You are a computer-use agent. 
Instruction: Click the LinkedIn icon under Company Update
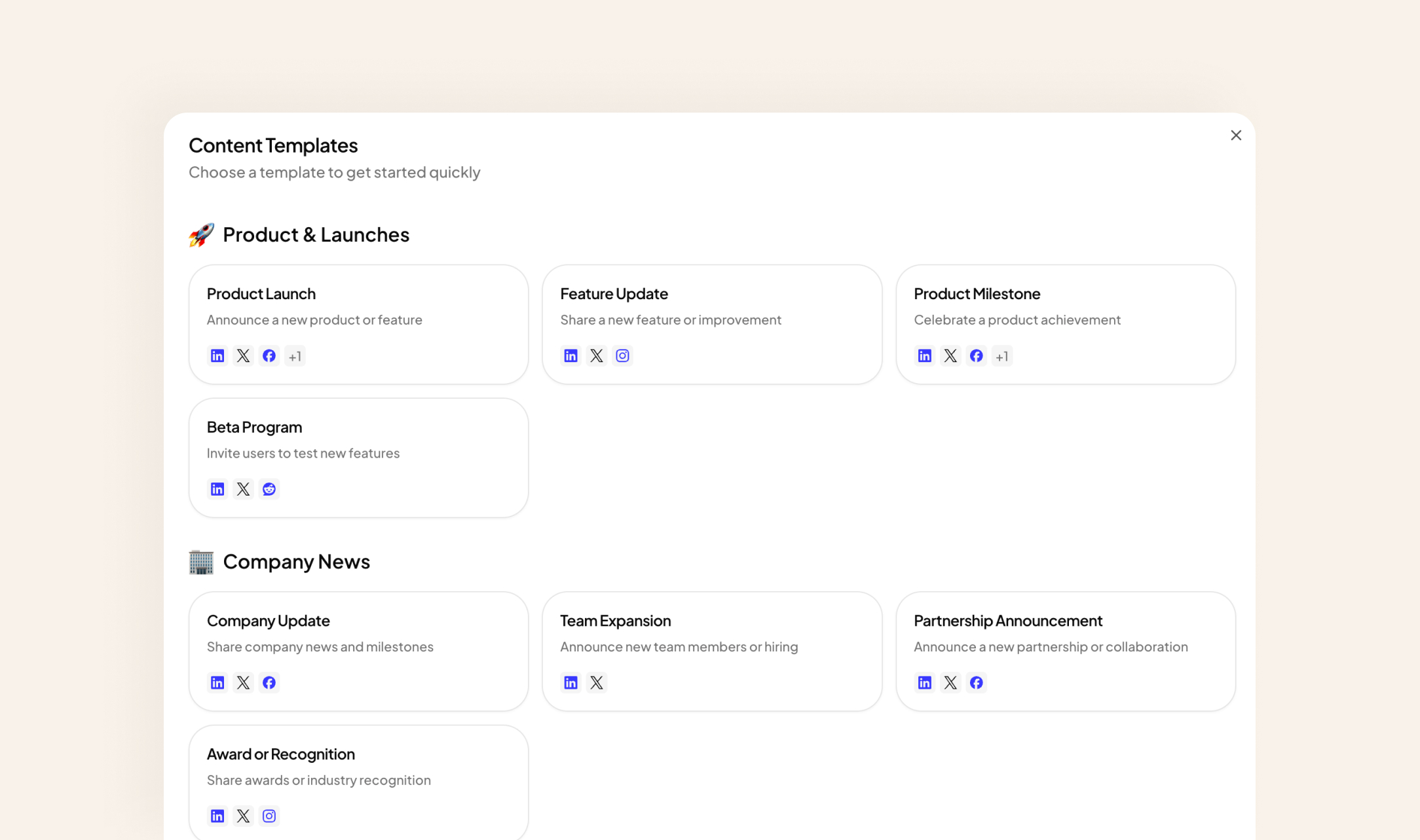point(217,682)
